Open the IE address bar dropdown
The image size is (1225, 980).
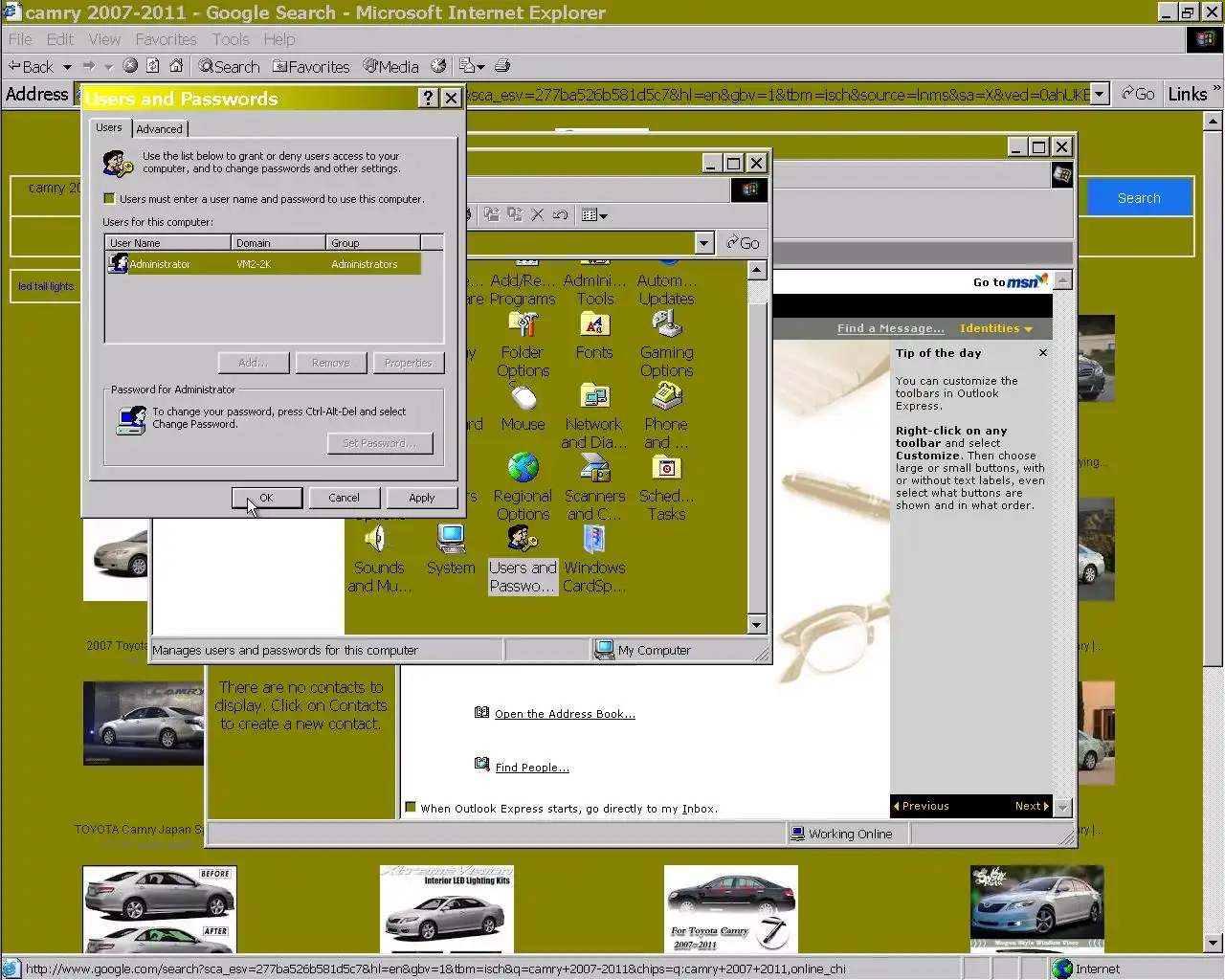pos(1100,94)
